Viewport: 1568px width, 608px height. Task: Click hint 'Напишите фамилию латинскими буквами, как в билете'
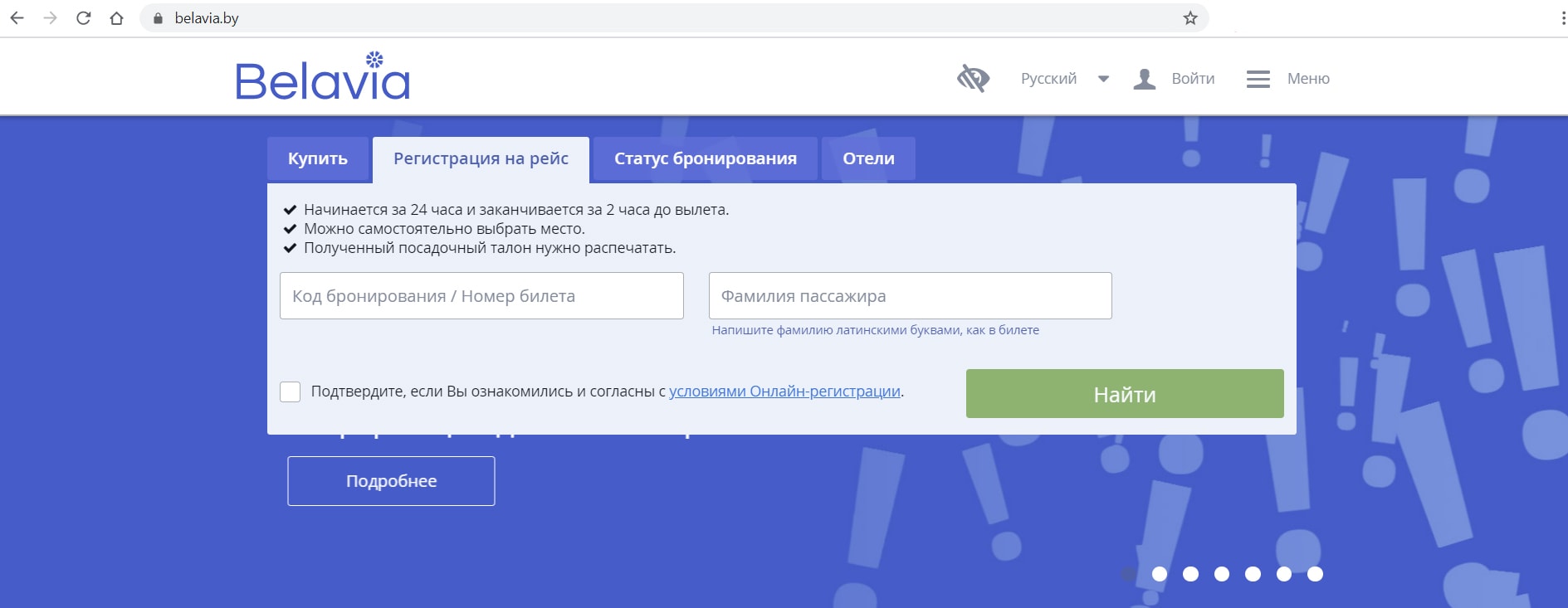coord(875,330)
